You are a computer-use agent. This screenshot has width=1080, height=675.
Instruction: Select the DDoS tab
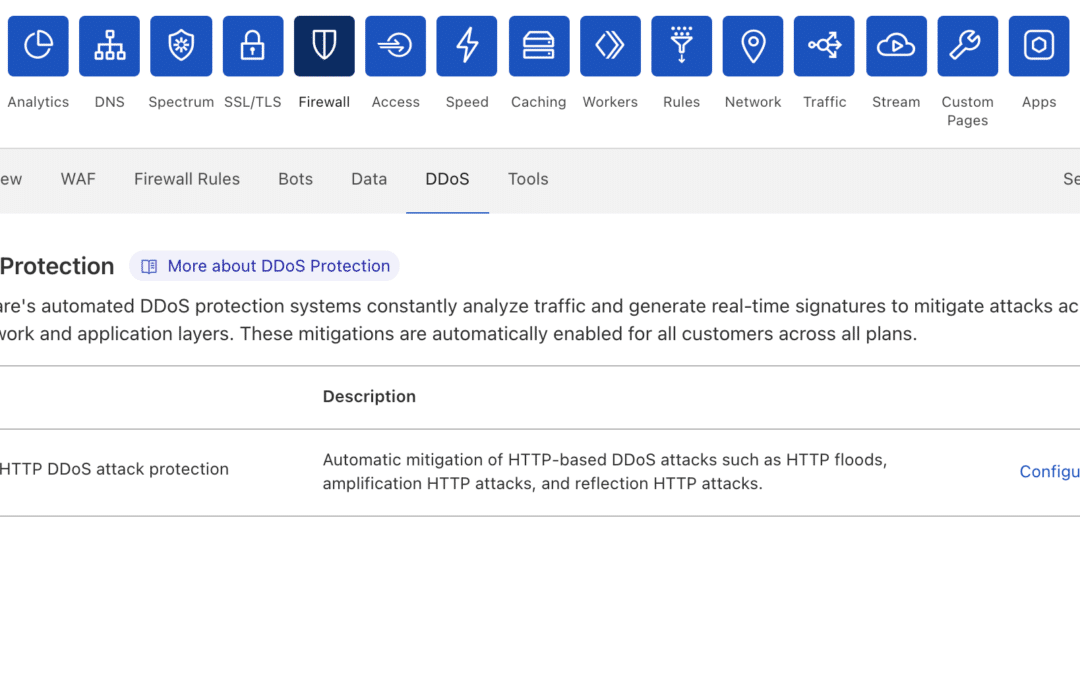tap(447, 179)
